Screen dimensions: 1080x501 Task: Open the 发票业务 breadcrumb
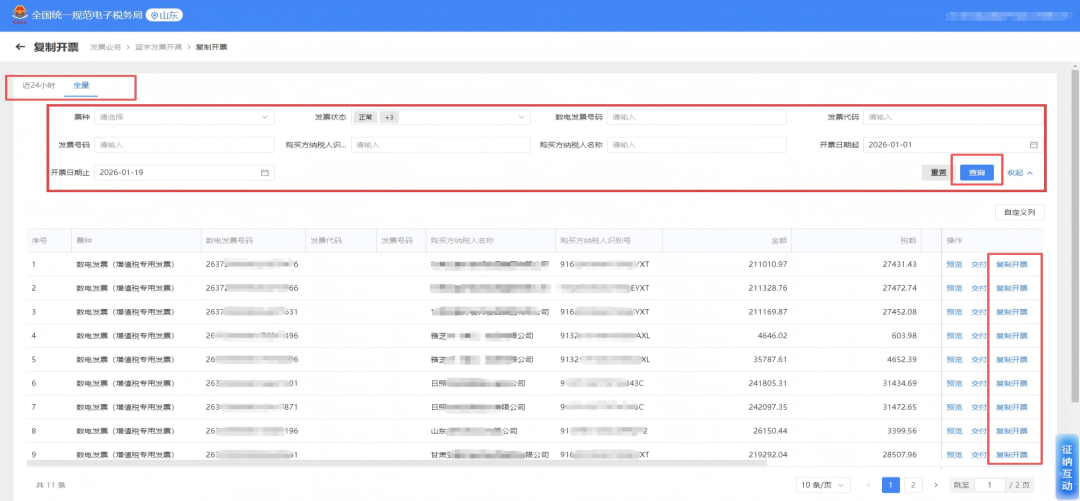coord(105,48)
